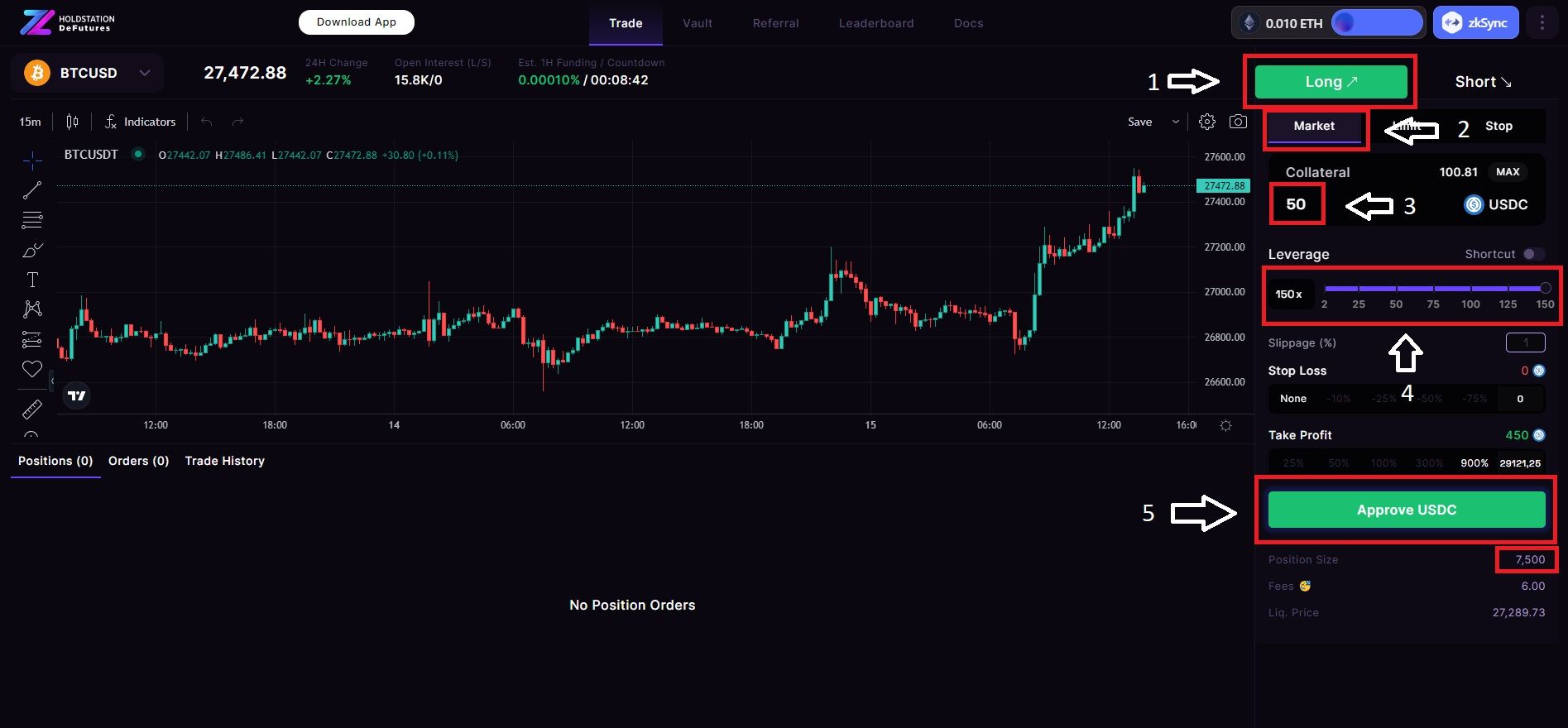Click the 150x leverage value box

(1289, 295)
